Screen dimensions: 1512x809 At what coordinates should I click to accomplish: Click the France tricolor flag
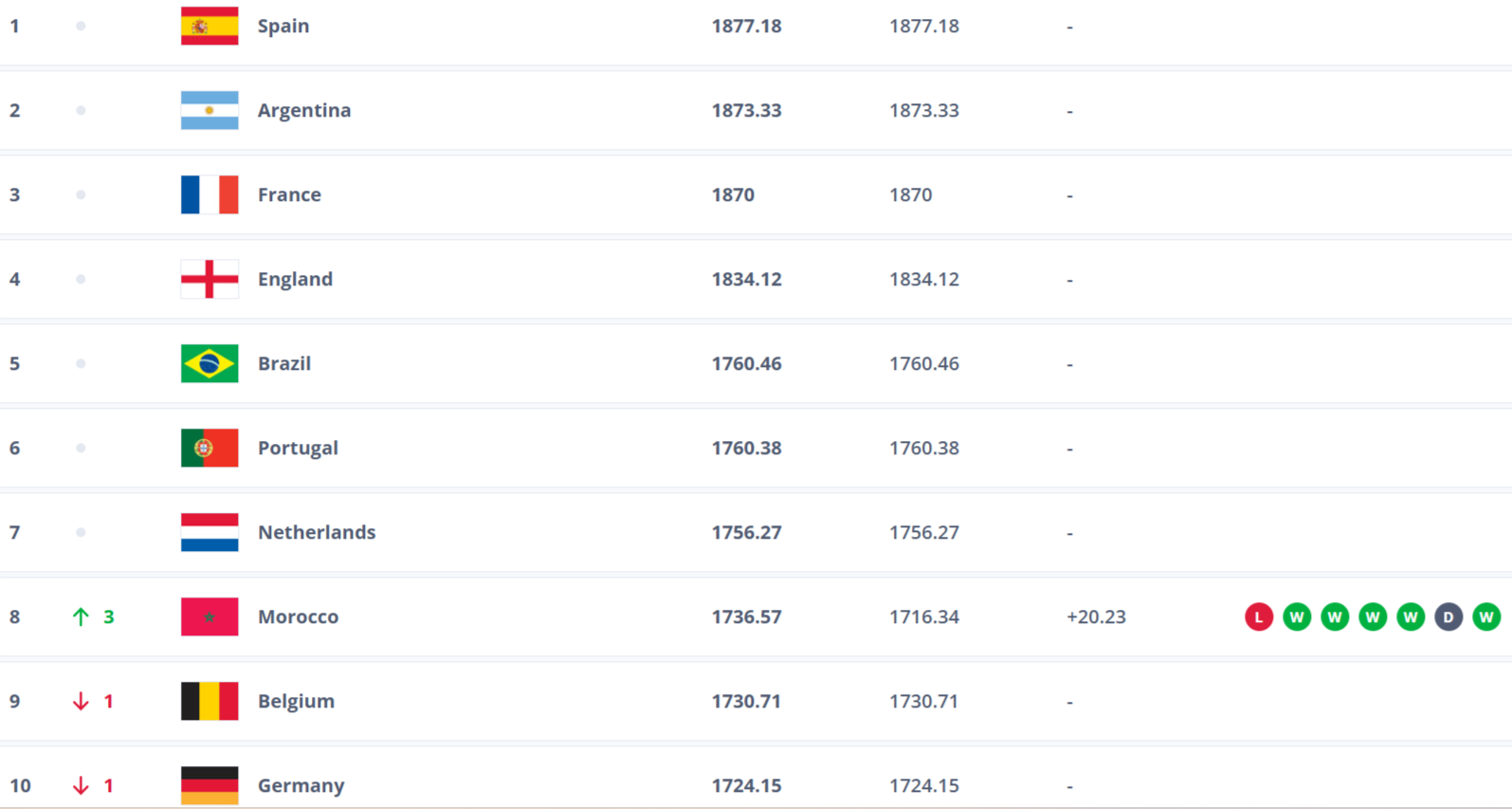tap(209, 194)
